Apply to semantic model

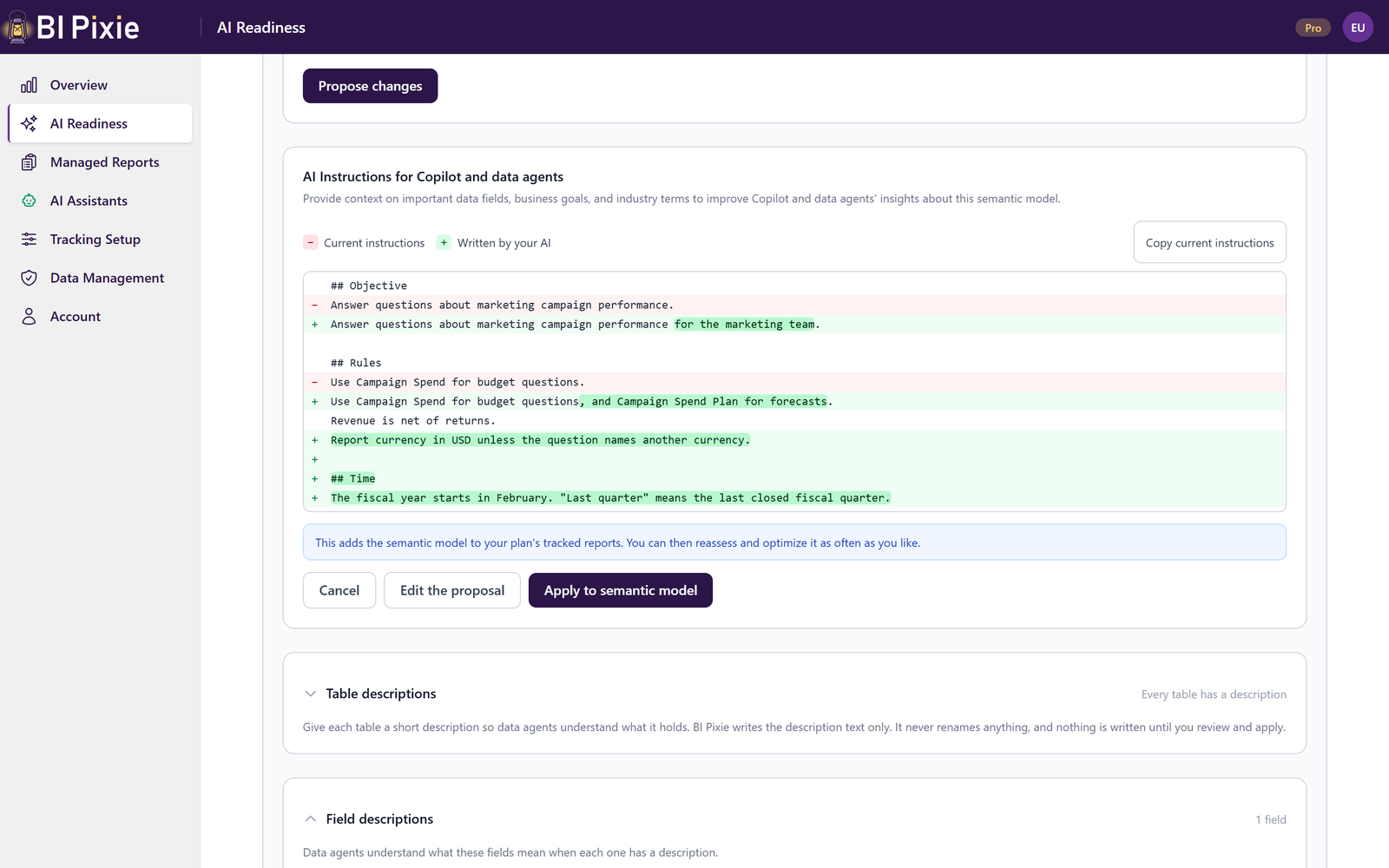621,590
